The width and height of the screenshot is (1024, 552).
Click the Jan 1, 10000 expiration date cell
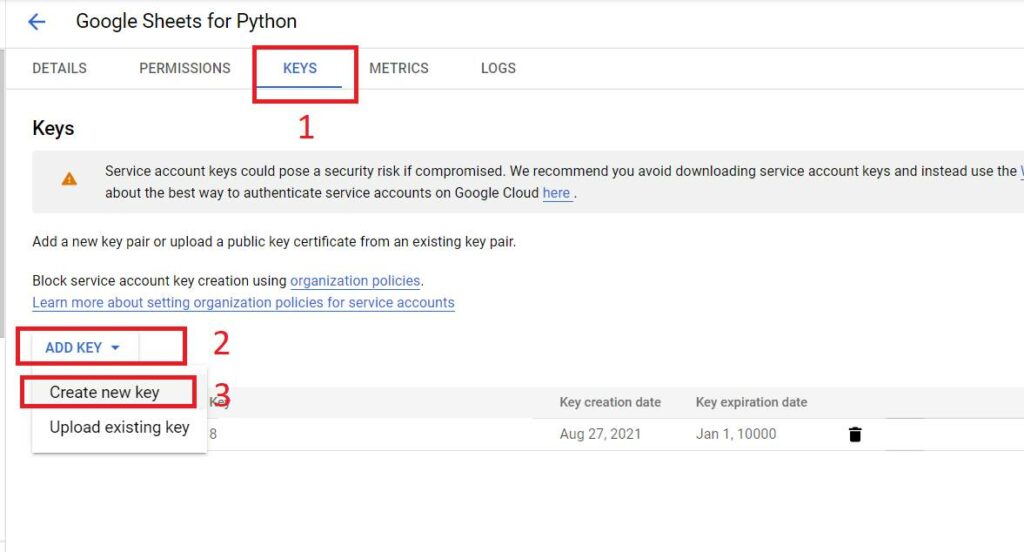736,434
